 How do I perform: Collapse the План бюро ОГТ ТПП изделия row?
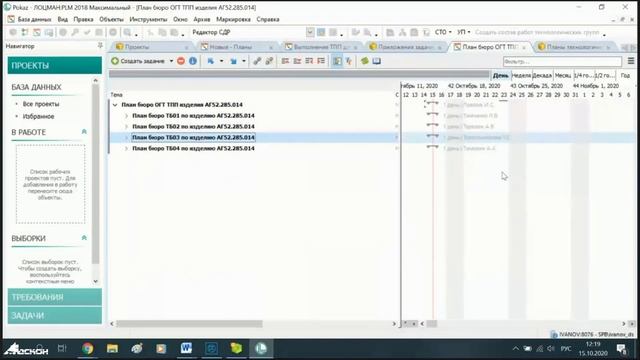tap(115, 105)
